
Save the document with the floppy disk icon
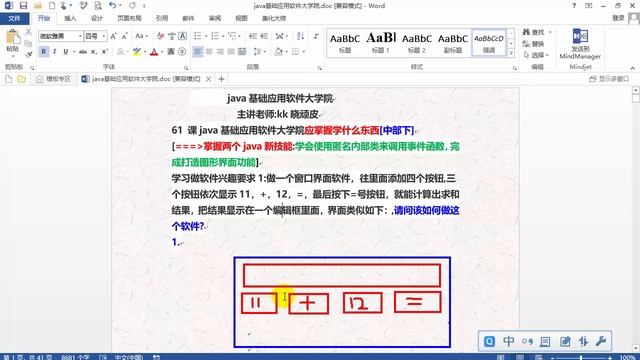click(x=23, y=6)
